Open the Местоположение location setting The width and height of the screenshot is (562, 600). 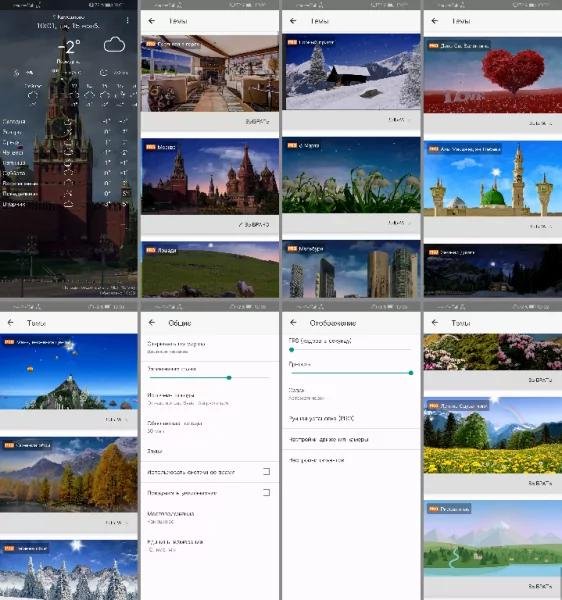[210, 517]
